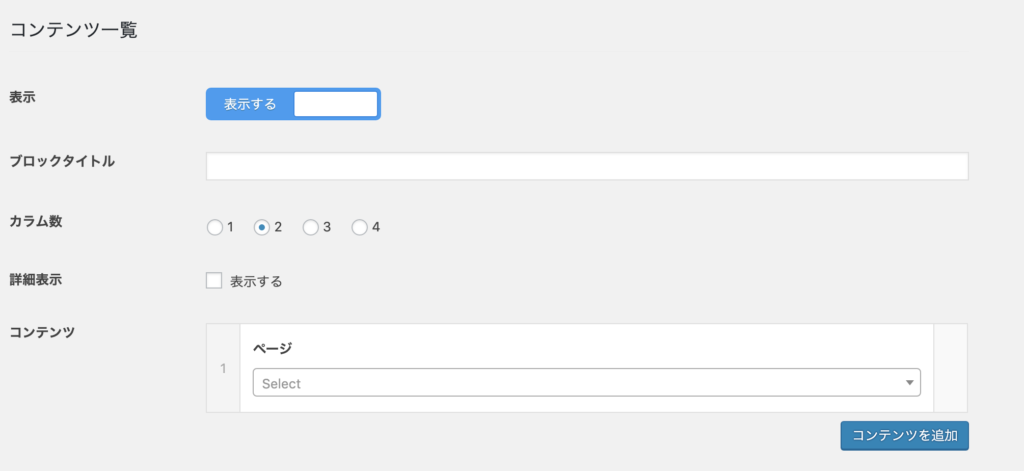
Task: Enable the 詳細表示 checkbox
Action: tap(214, 281)
